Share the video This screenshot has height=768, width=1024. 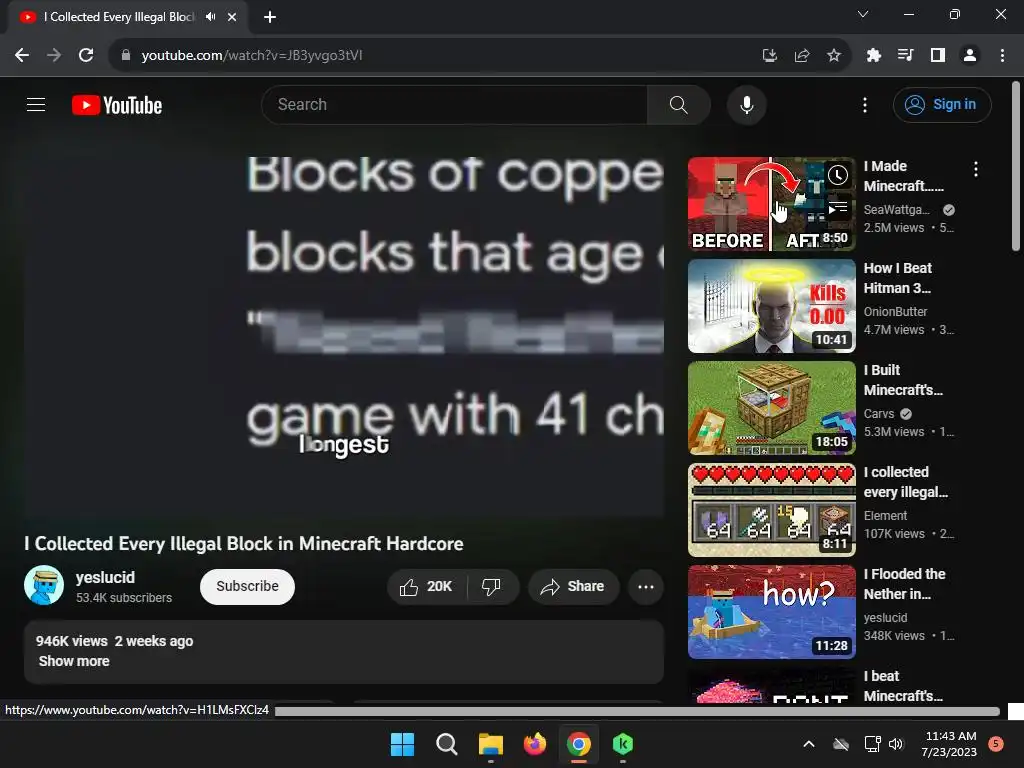point(572,586)
